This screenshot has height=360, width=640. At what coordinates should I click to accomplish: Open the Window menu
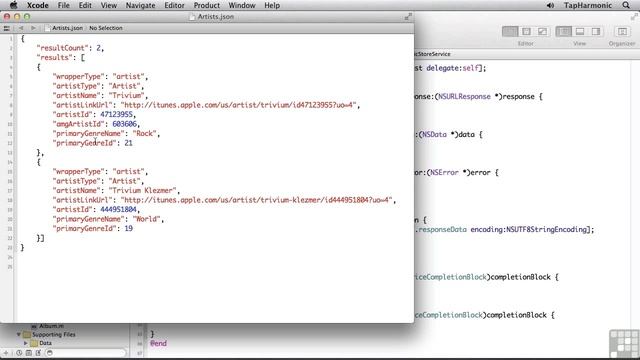pos(242,5)
